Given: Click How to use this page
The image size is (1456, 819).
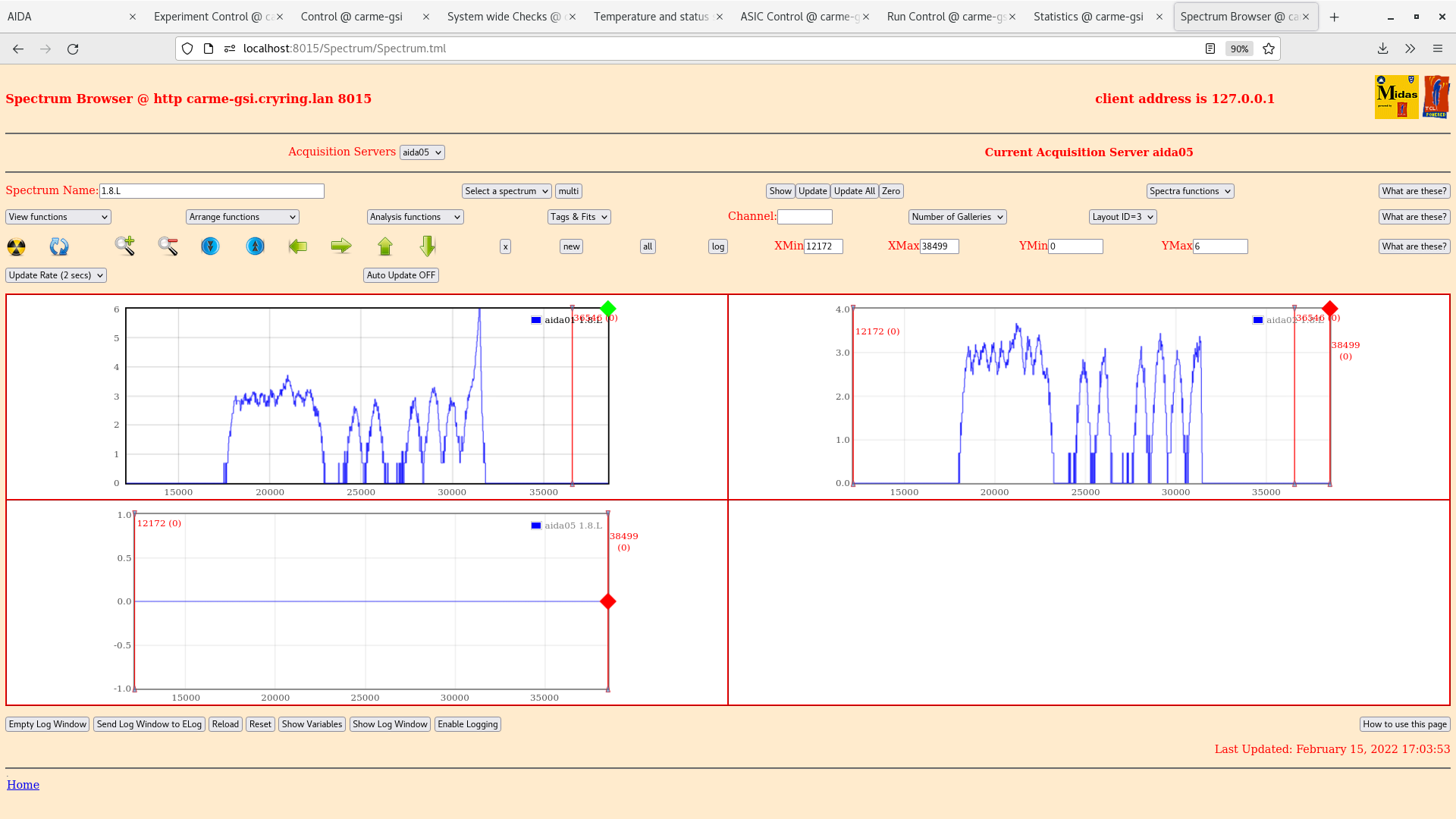Looking at the screenshot, I should (x=1404, y=724).
